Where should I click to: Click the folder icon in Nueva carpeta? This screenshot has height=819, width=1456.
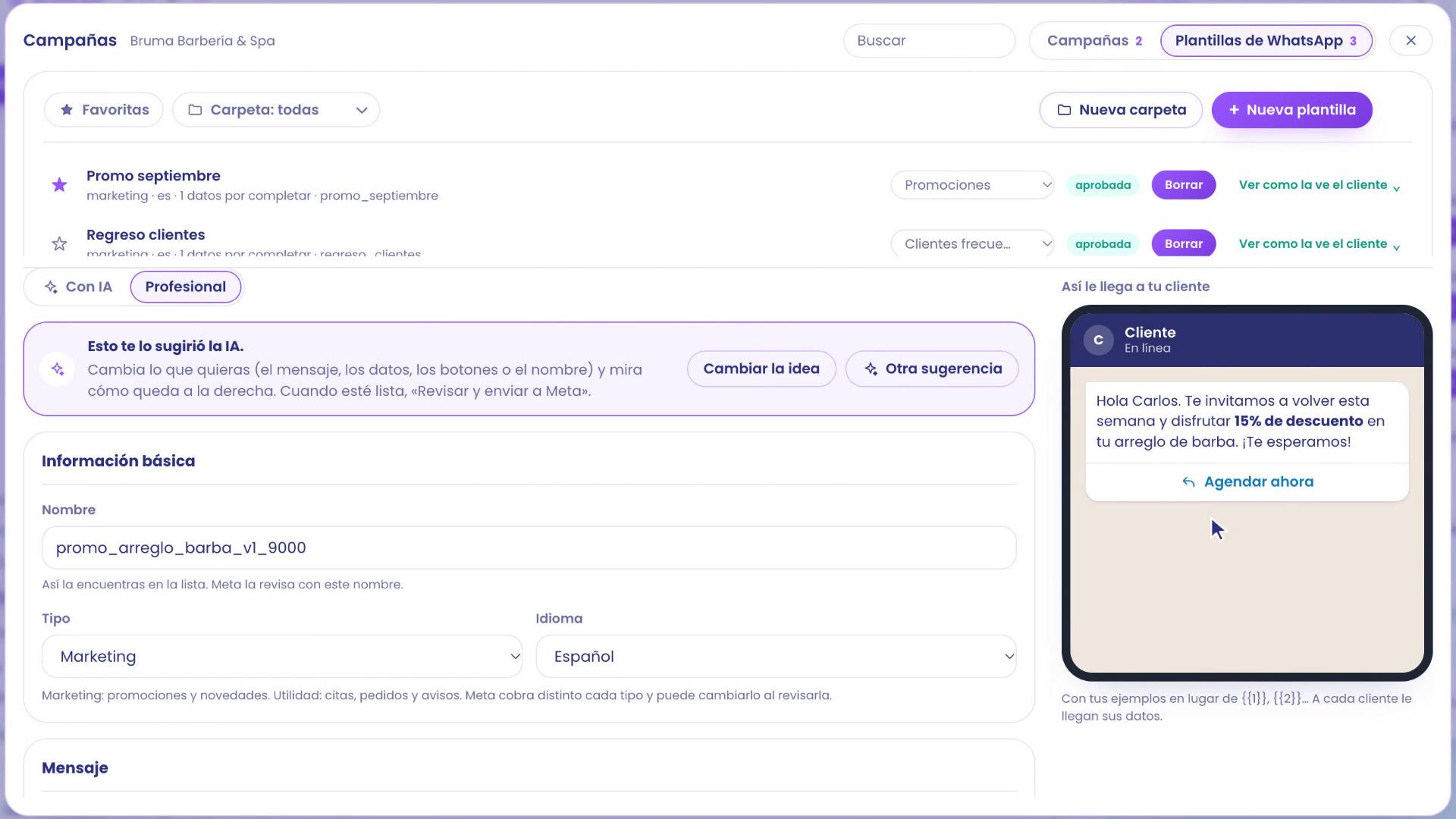pos(1064,110)
